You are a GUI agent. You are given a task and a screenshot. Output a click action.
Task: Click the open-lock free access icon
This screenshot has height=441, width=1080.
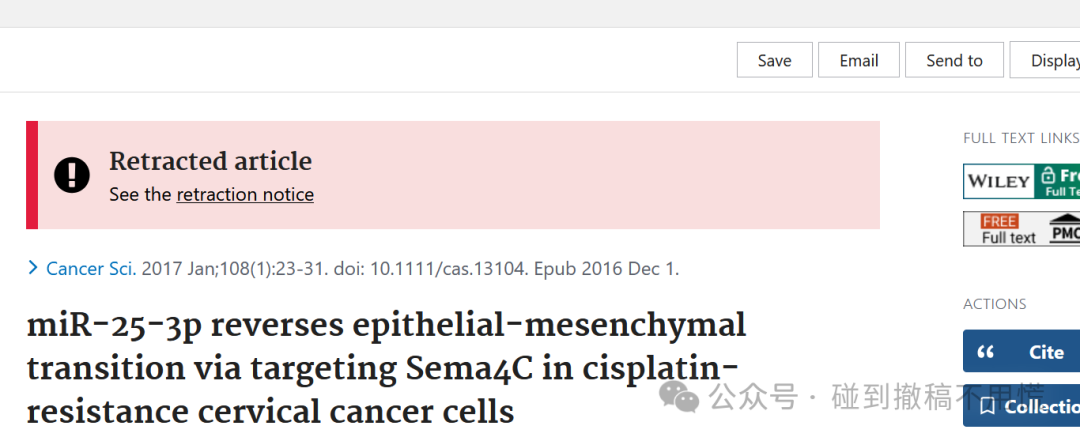pos(1048,175)
